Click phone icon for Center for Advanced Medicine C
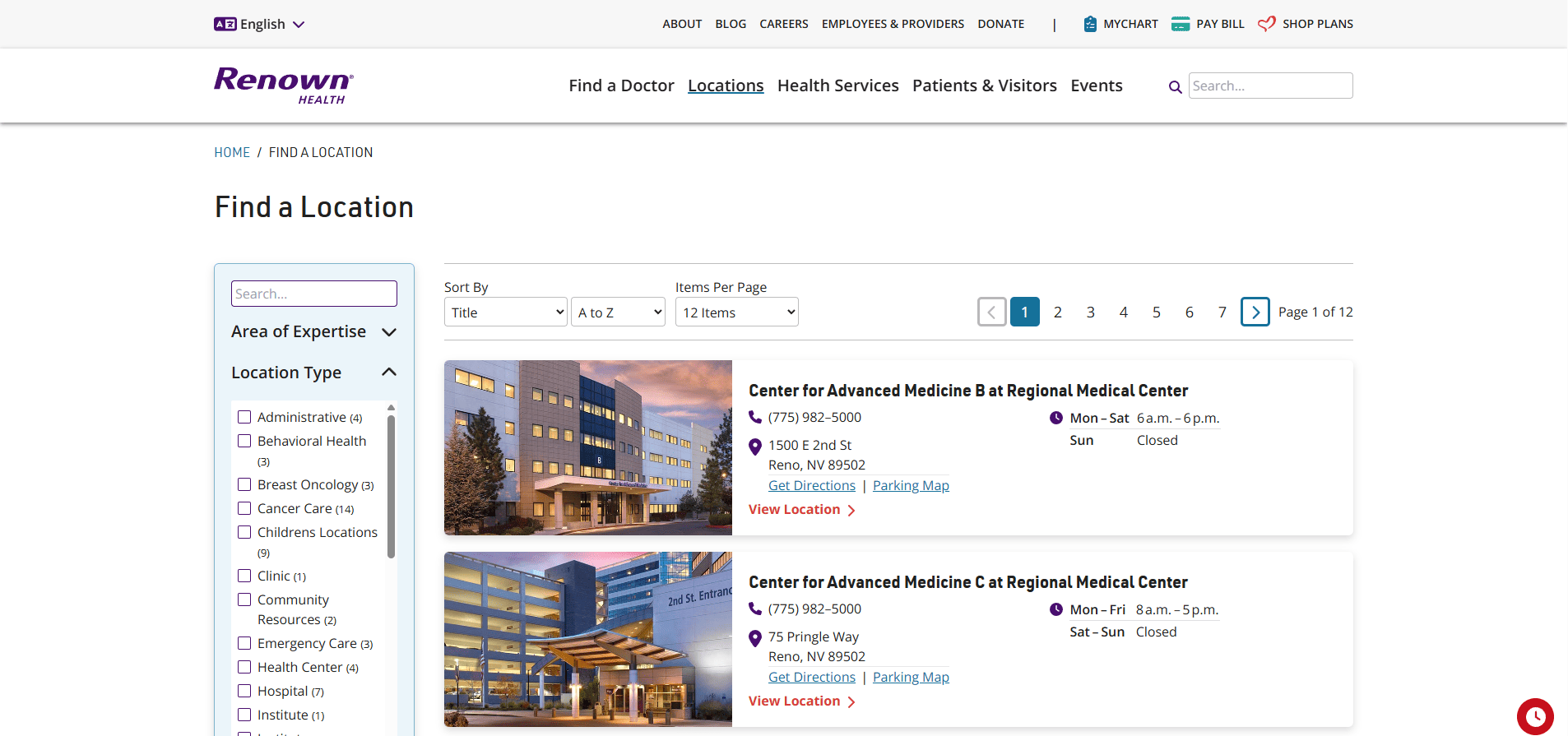 tap(755, 609)
